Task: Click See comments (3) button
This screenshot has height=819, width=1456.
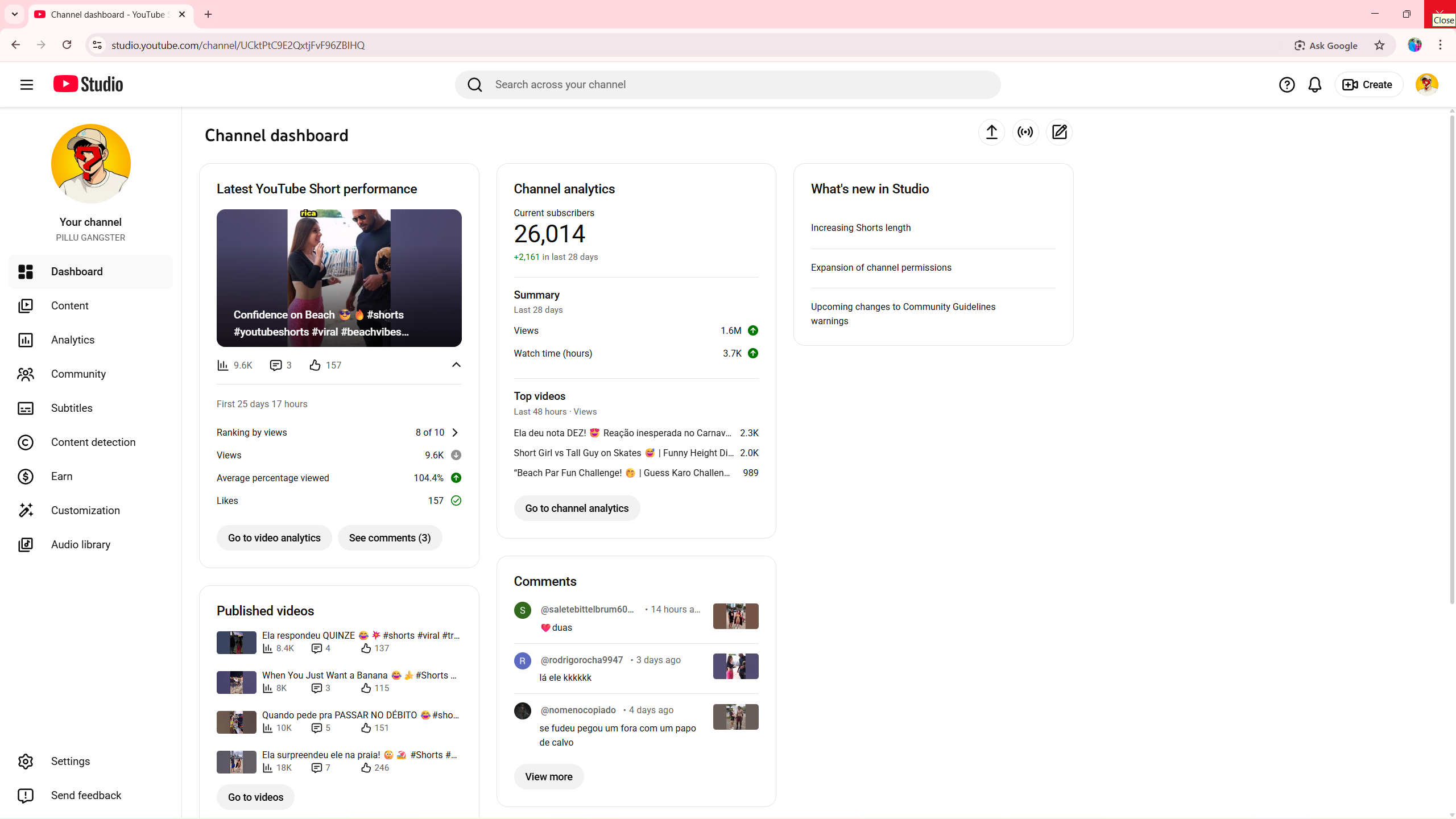Action: tap(390, 537)
